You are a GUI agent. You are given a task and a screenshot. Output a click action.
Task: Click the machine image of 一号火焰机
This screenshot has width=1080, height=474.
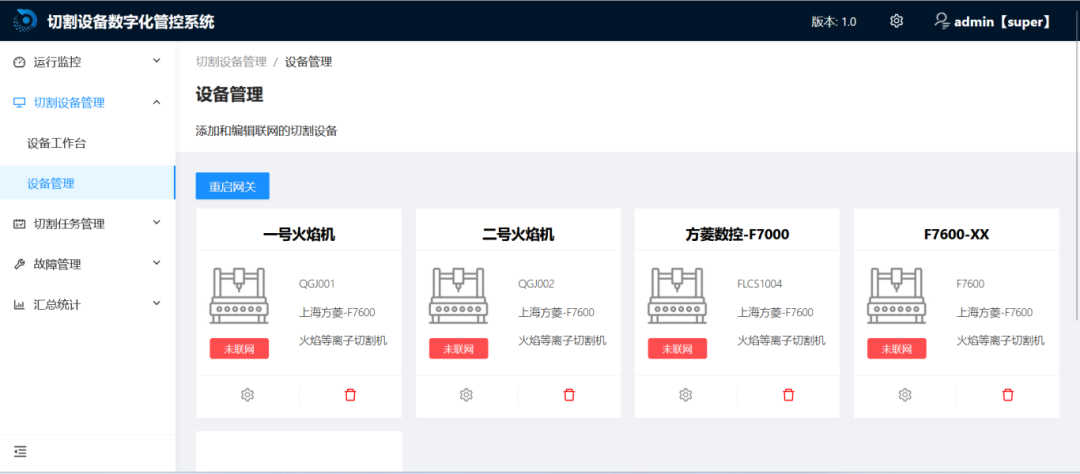[x=239, y=296]
